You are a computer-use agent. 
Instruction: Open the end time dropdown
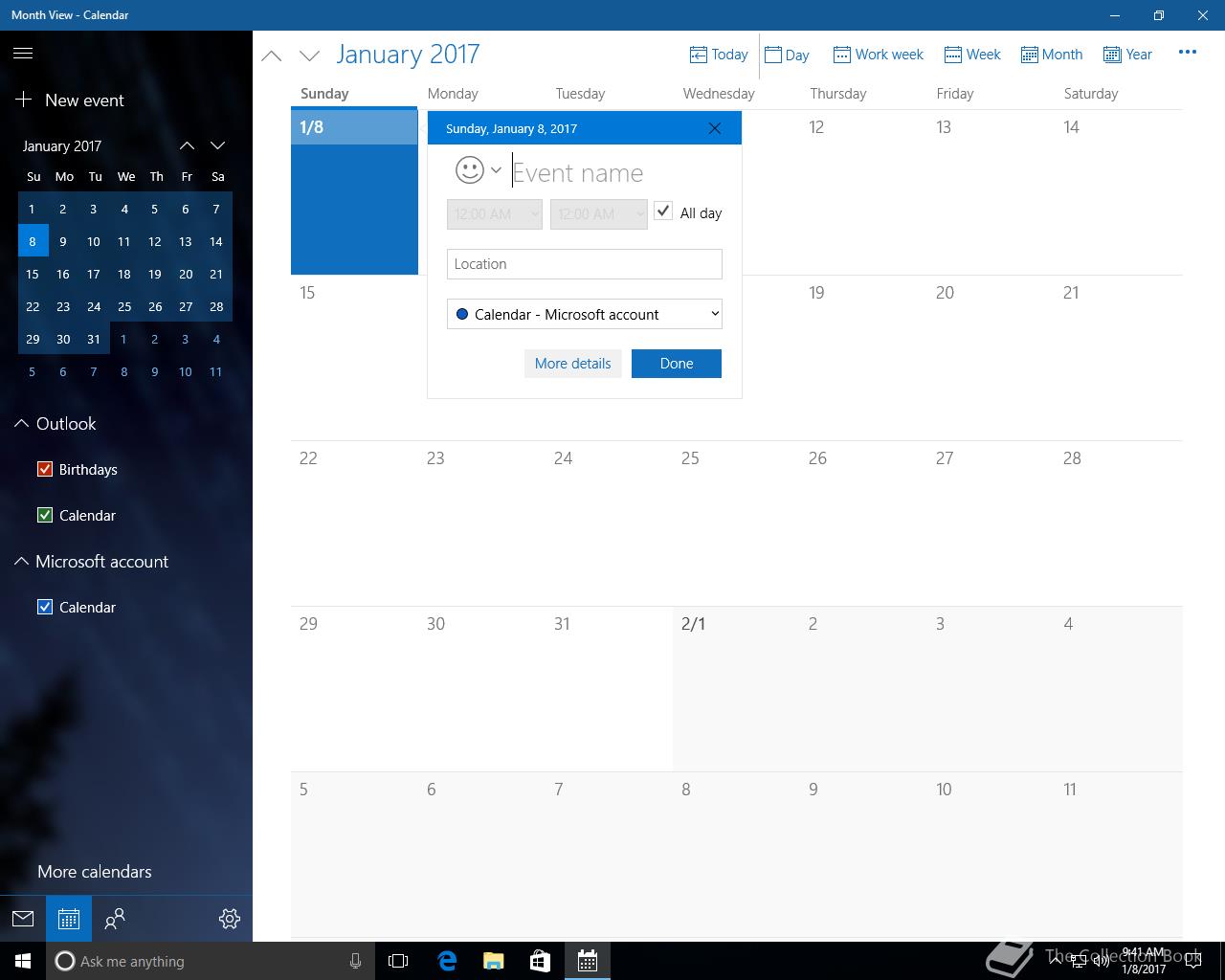coord(599,213)
